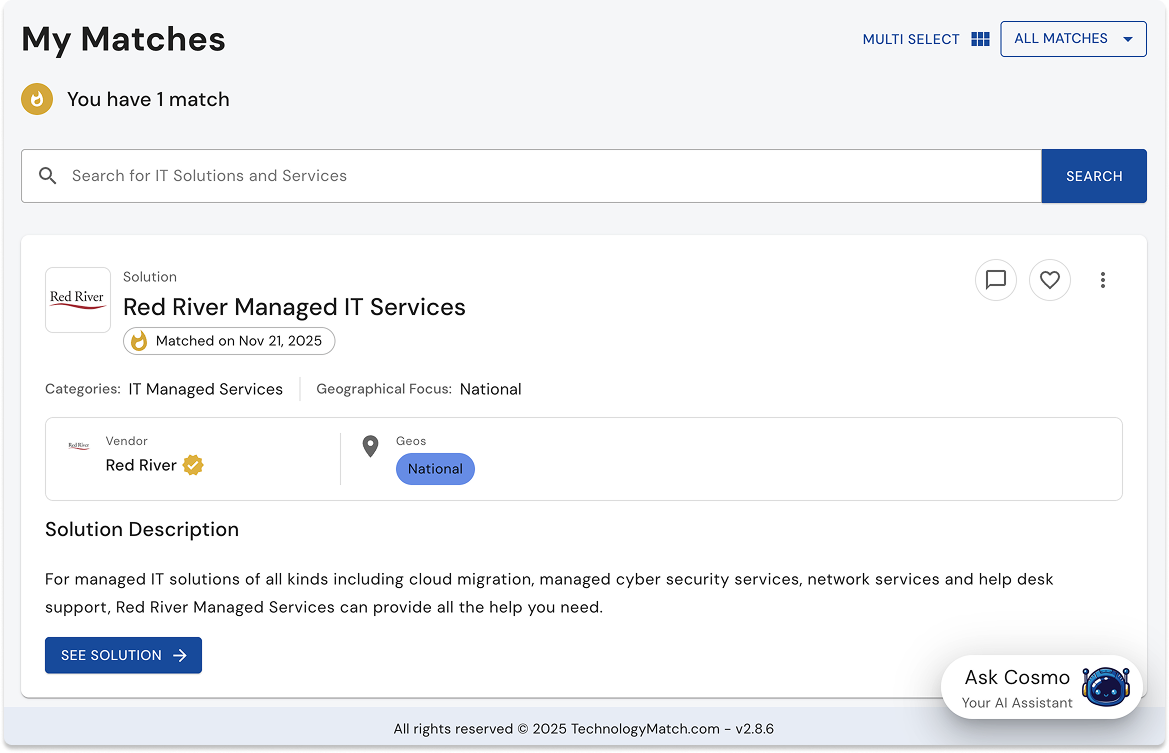Click the magnifier icon in search bar
The image size is (1169, 753).
[48, 176]
